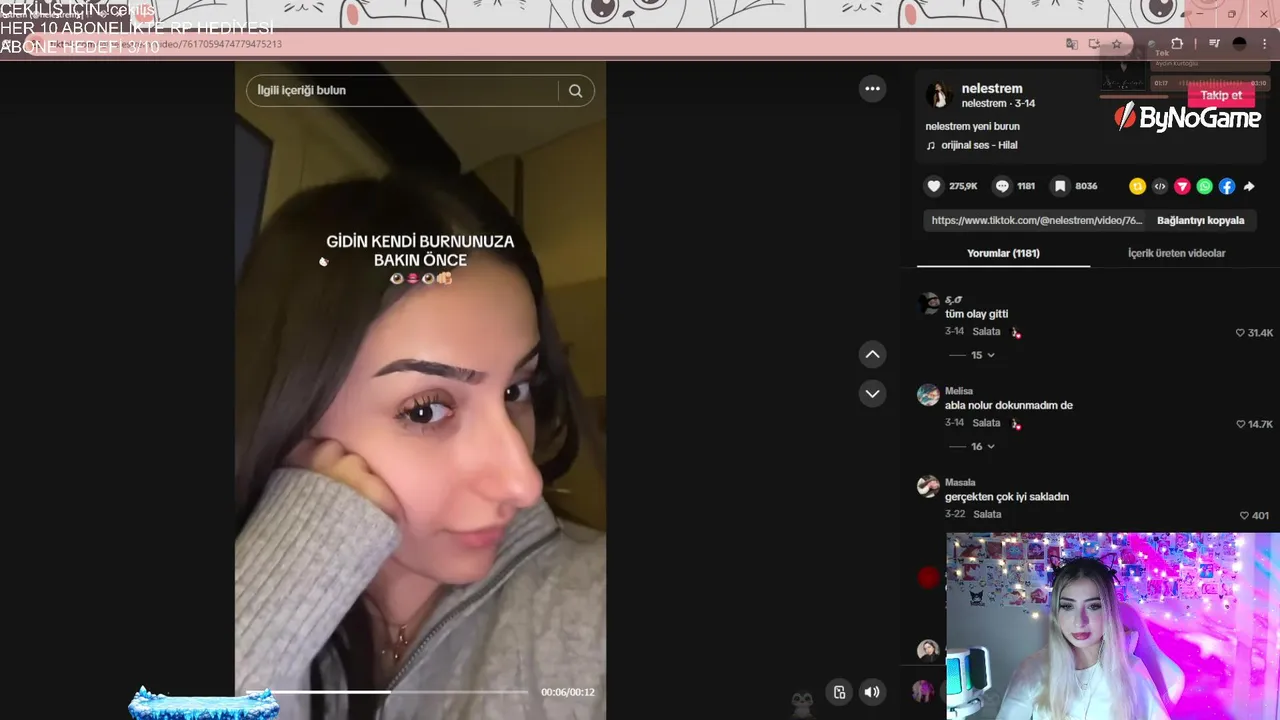
Task: Like the comment "gerçekten çok iyi sakladın"
Action: tap(1245, 516)
